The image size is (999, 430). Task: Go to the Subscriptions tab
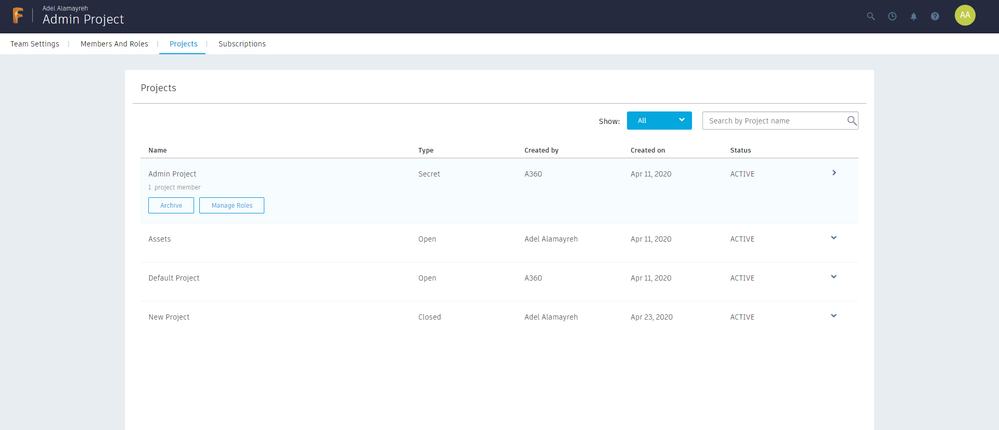[242, 44]
